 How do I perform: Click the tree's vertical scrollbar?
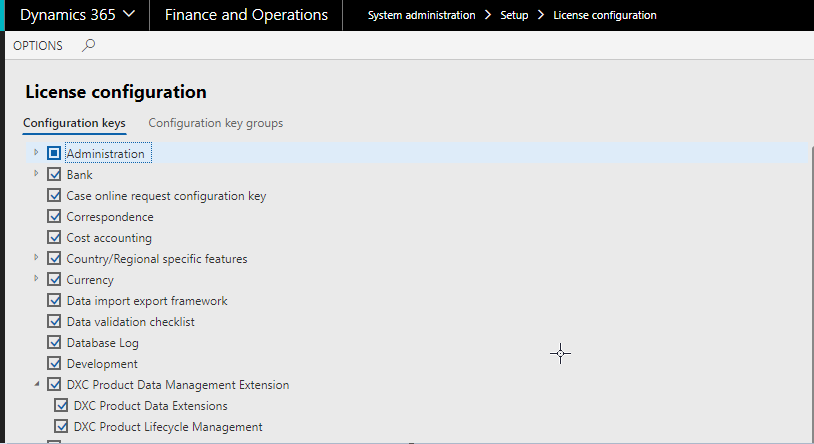coord(812,293)
